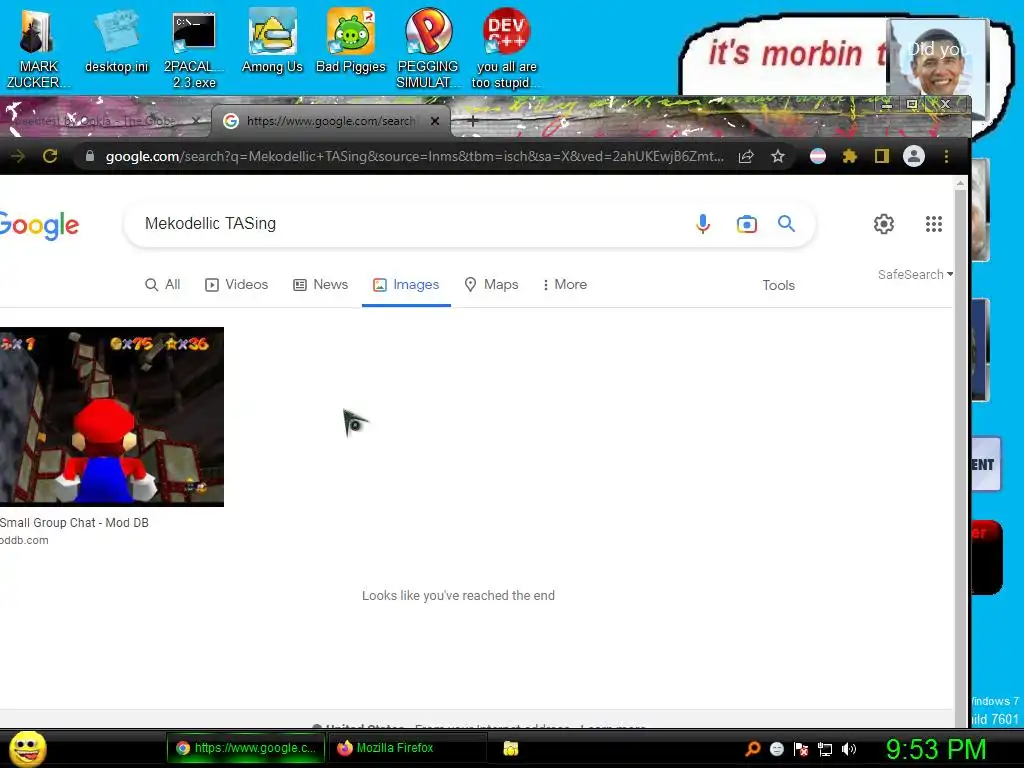Bookmark this page with the star
Viewport: 1024px width, 768px height.
[777, 156]
